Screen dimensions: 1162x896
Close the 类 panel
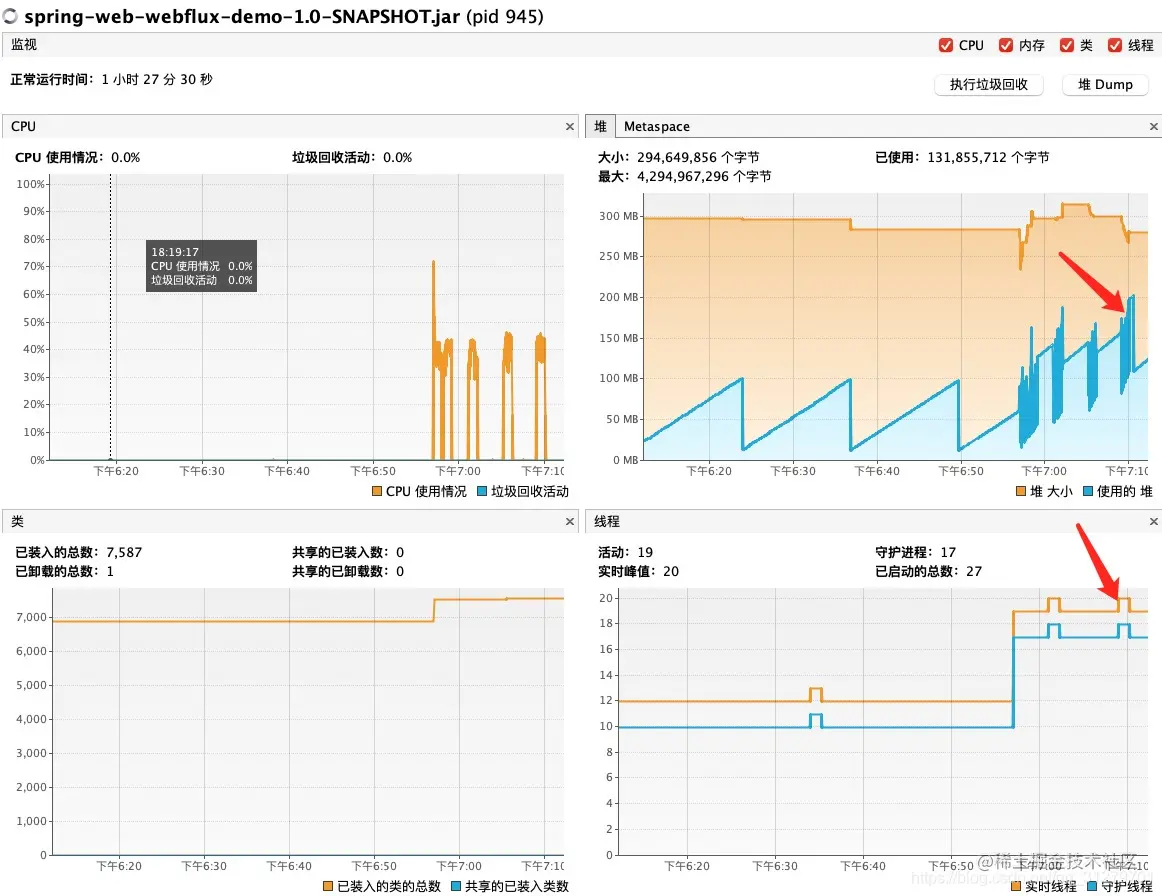click(570, 522)
